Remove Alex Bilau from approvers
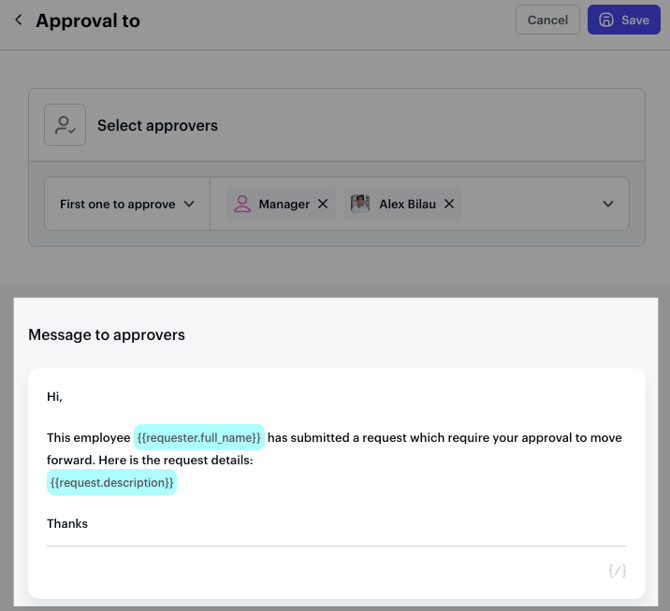The height and width of the screenshot is (611, 670). (449, 204)
